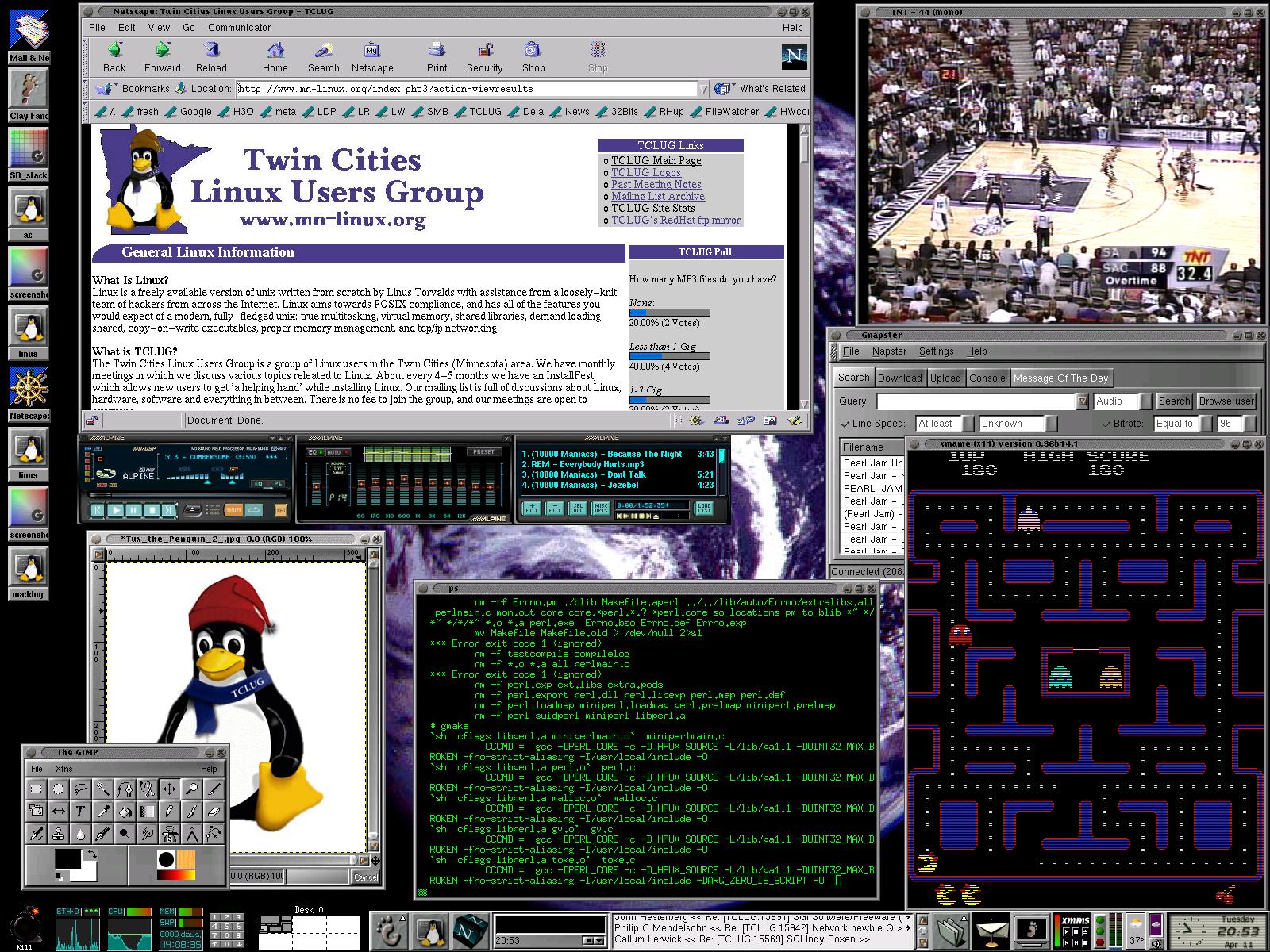Image resolution: width=1270 pixels, height=952 pixels.
Task: Open the Gnapster Query history dropdown
Action: (x=1082, y=401)
